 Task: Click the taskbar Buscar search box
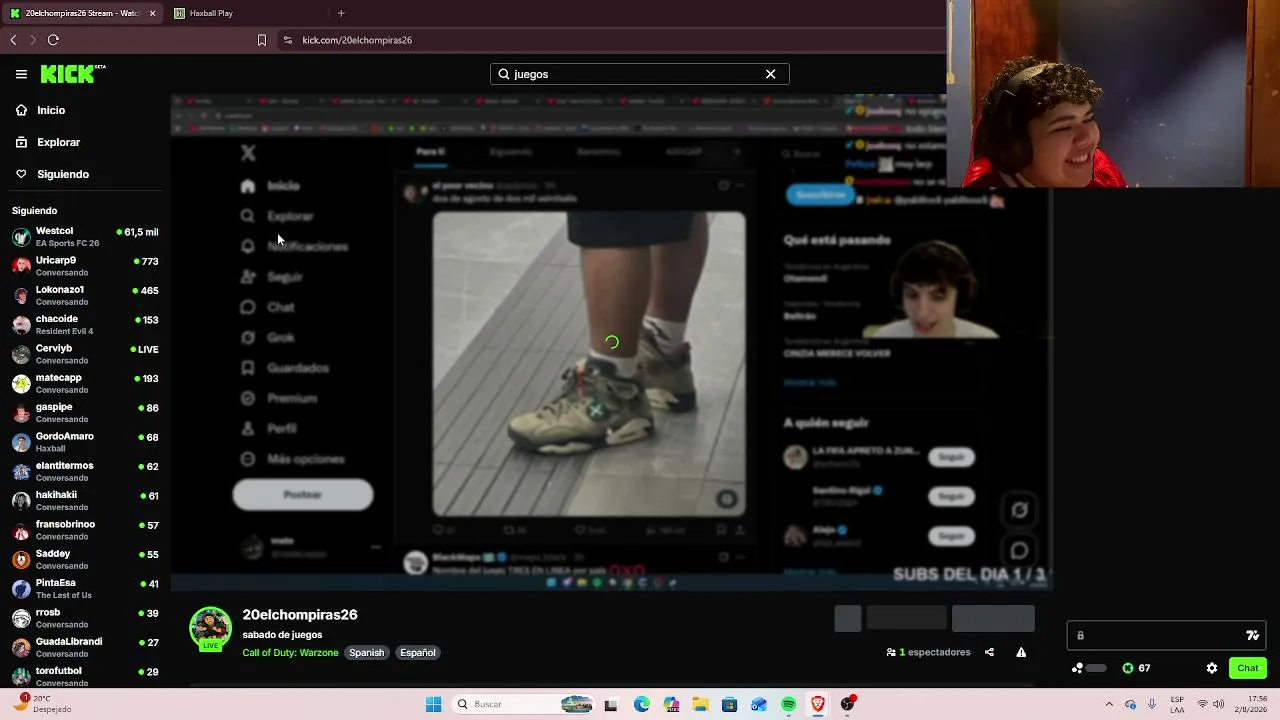click(523, 704)
